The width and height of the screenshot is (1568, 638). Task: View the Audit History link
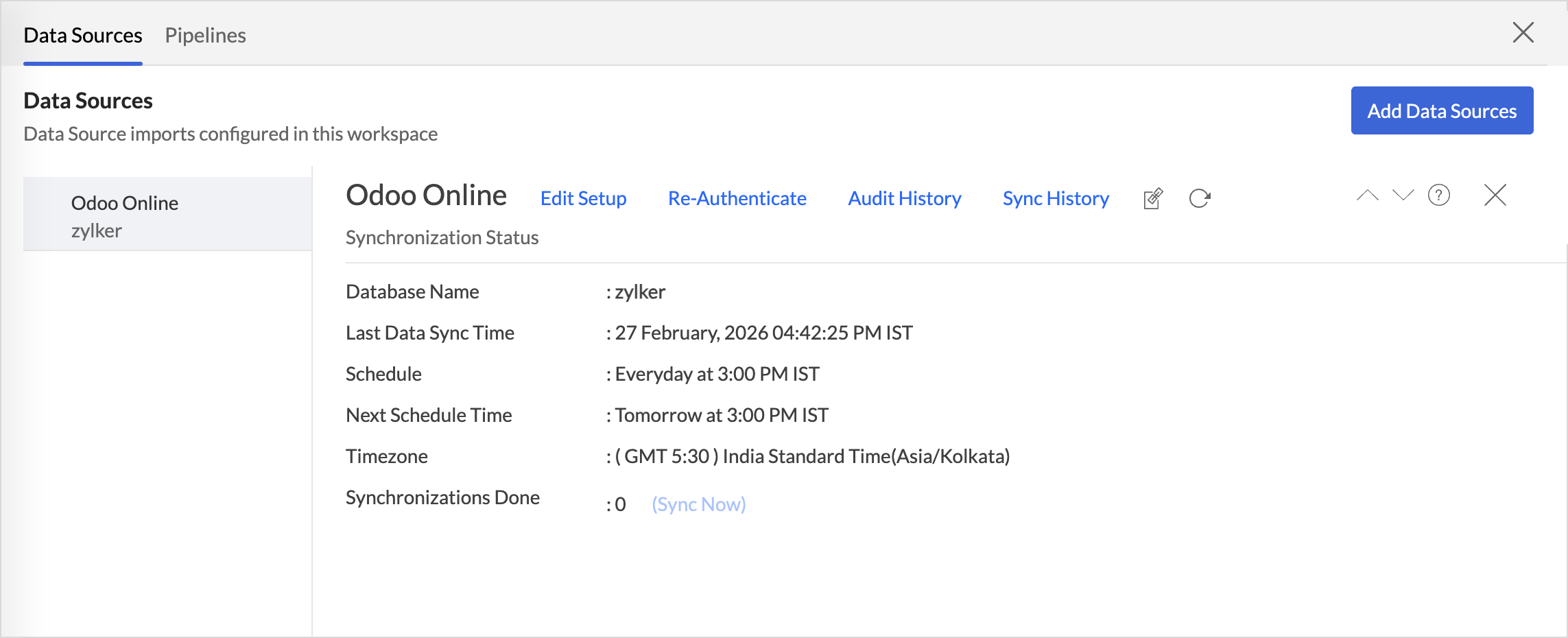pyautogui.click(x=904, y=198)
